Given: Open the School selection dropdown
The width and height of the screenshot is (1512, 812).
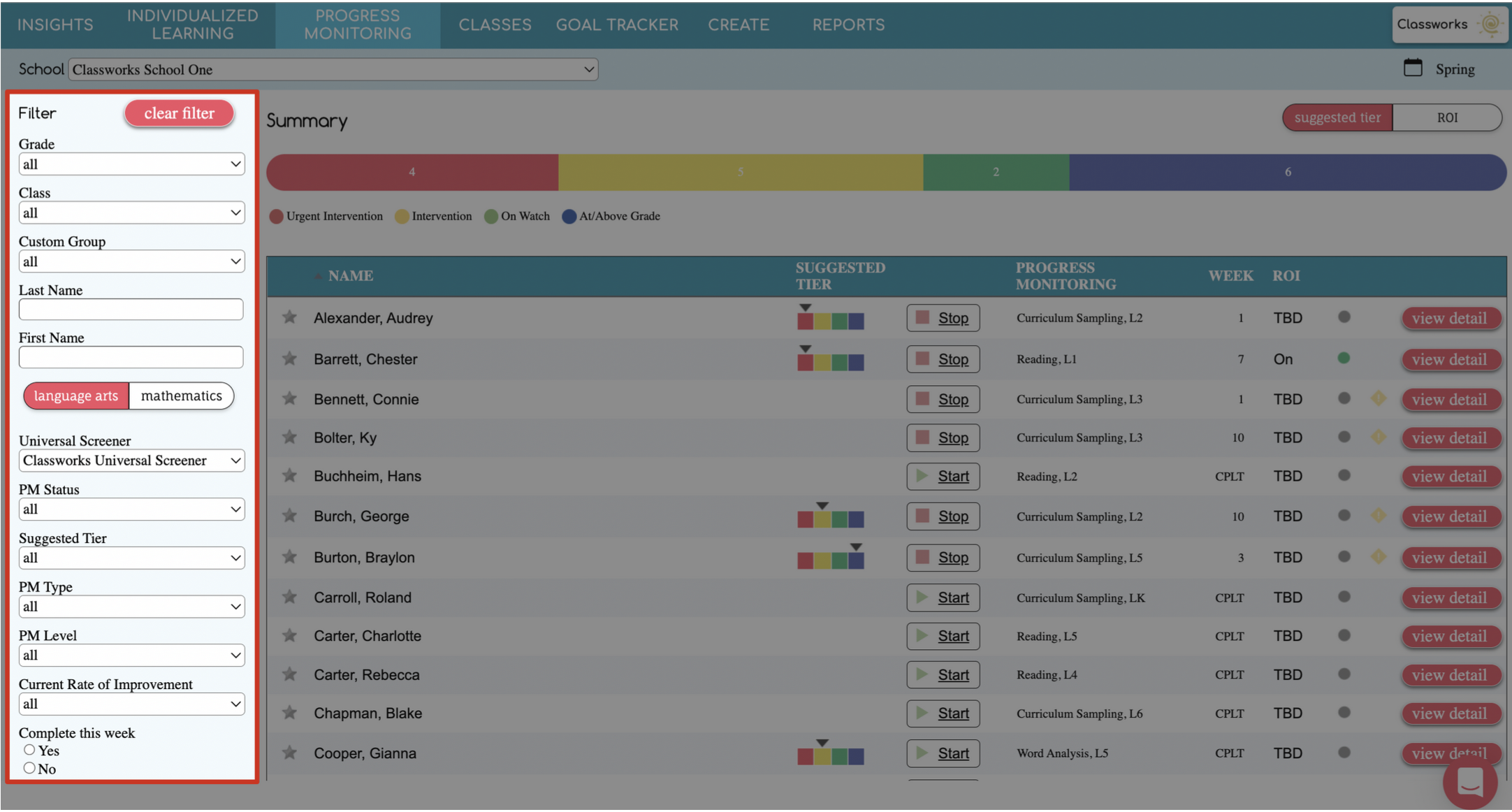Looking at the screenshot, I should tap(333, 69).
